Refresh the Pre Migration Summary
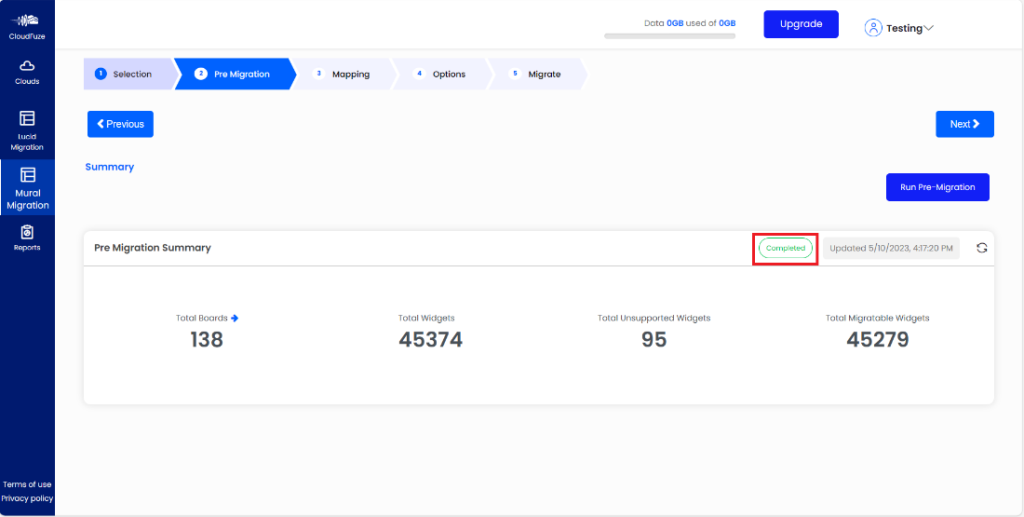 pyautogui.click(x=982, y=248)
